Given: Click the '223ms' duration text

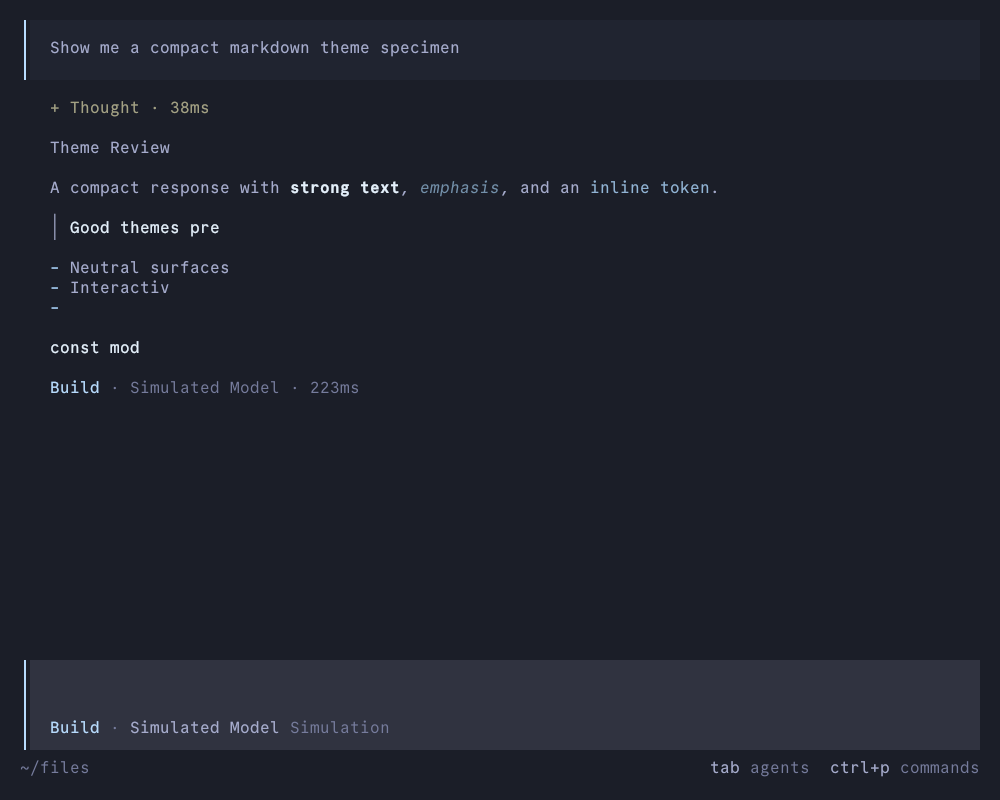Looking at the screenshot, I should point(334,387).
